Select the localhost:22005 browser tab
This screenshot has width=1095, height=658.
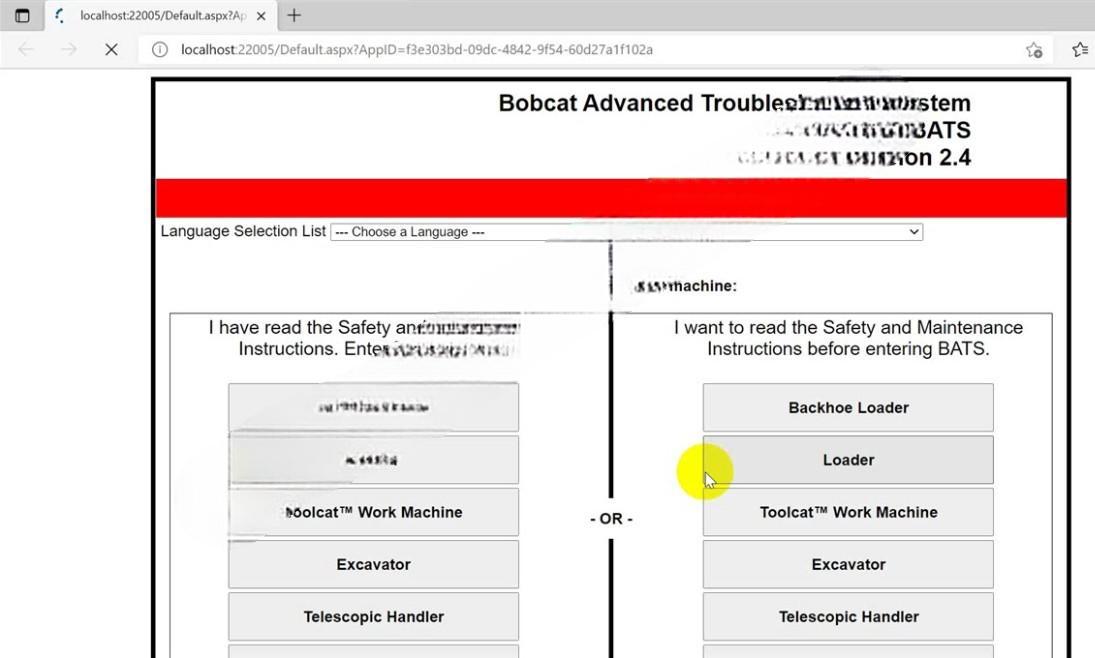point(160,16)
